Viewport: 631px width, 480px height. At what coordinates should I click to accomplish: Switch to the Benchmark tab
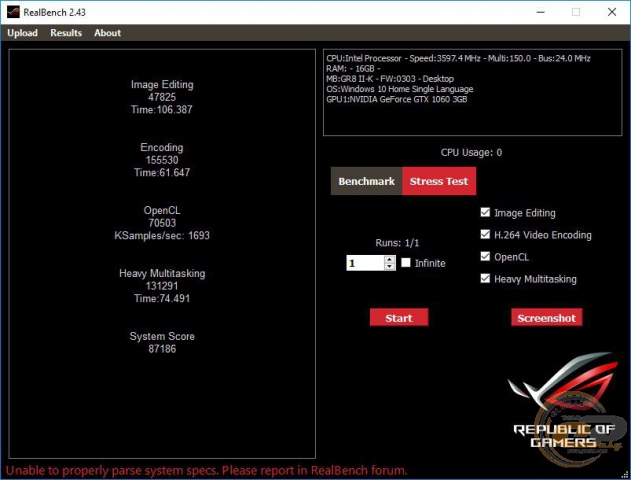(x=366, y=181)
